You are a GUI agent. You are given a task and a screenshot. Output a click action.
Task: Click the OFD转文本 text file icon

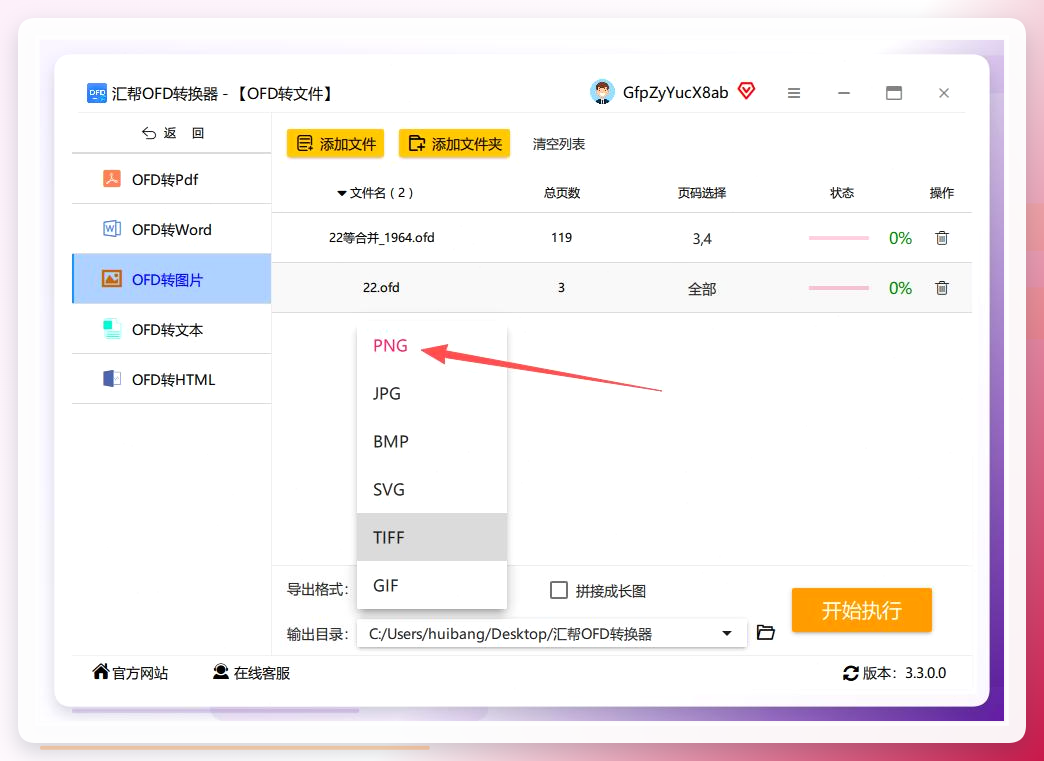(111, 329)
